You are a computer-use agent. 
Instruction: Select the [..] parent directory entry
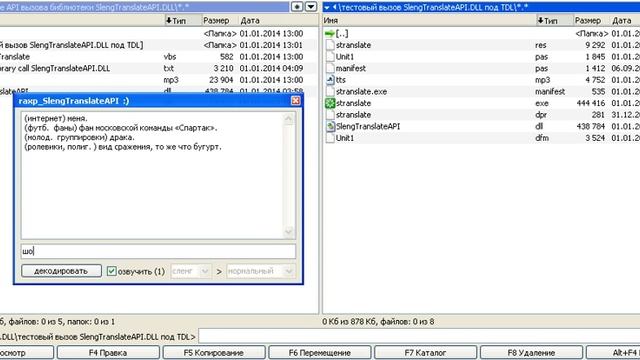coord(342,33)
